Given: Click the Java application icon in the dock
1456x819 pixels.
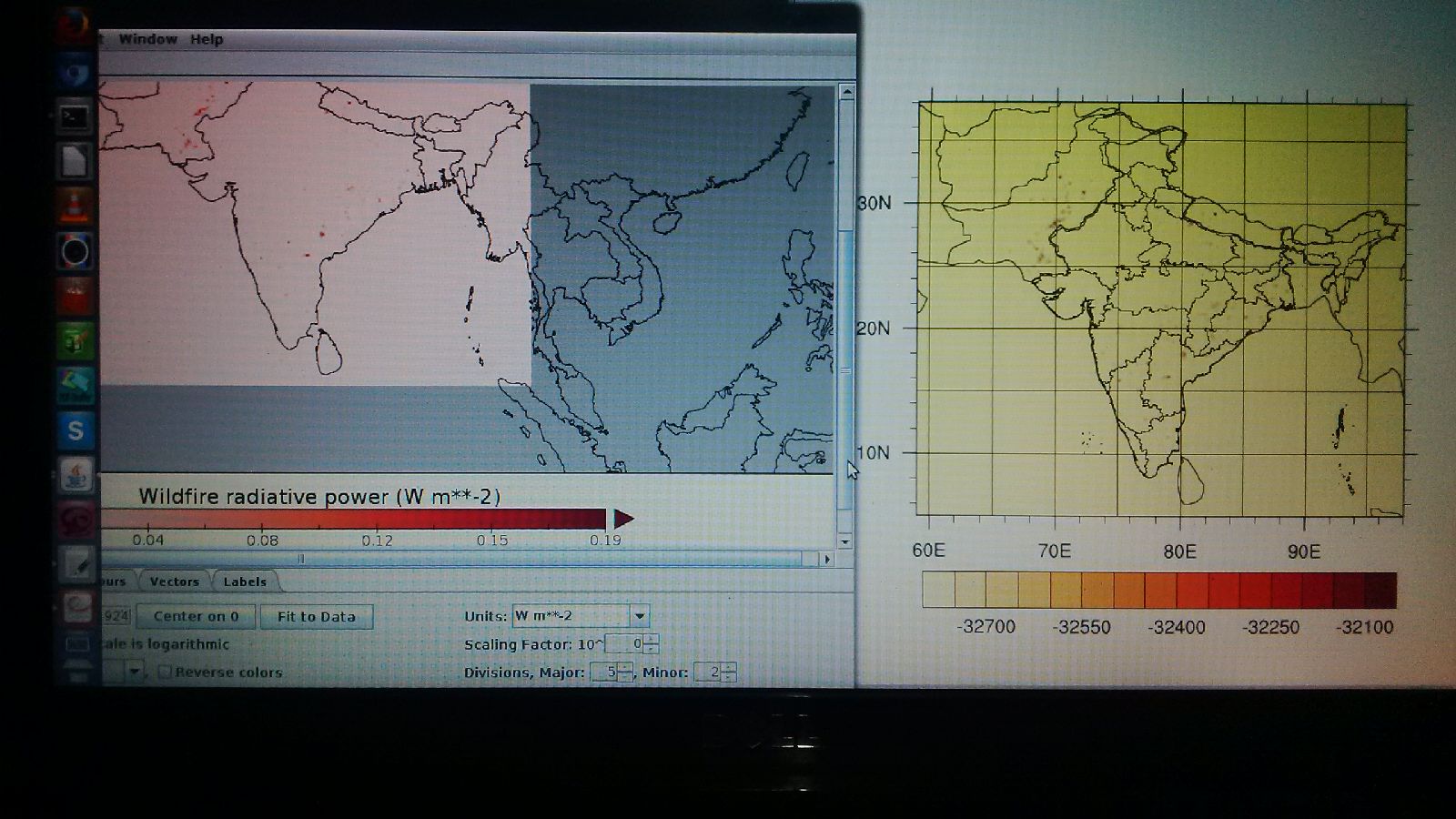Looking at the screenshot, I should [76, 475].
